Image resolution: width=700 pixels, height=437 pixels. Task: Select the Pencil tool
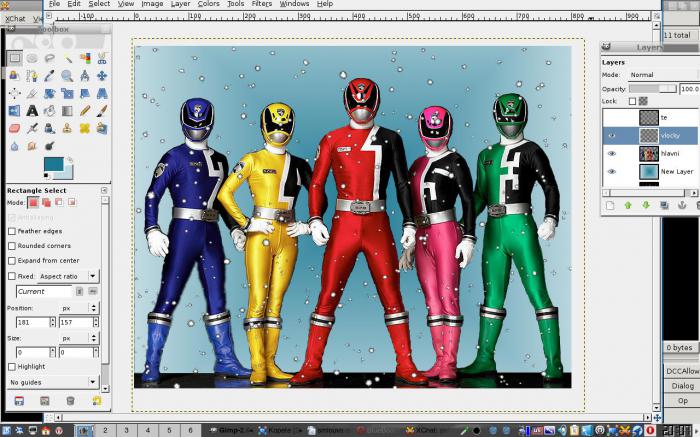(x=85, y=110)
